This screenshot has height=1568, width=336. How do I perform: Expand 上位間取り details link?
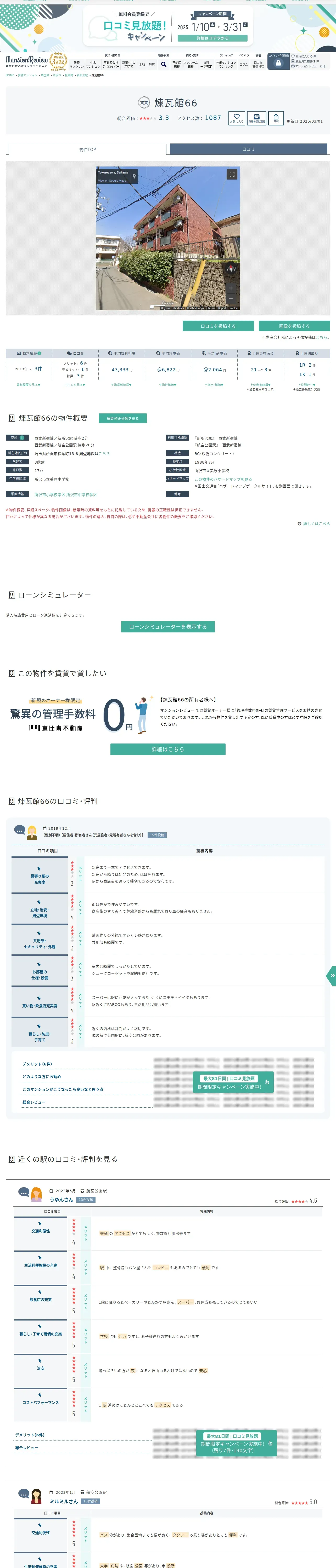307,385
